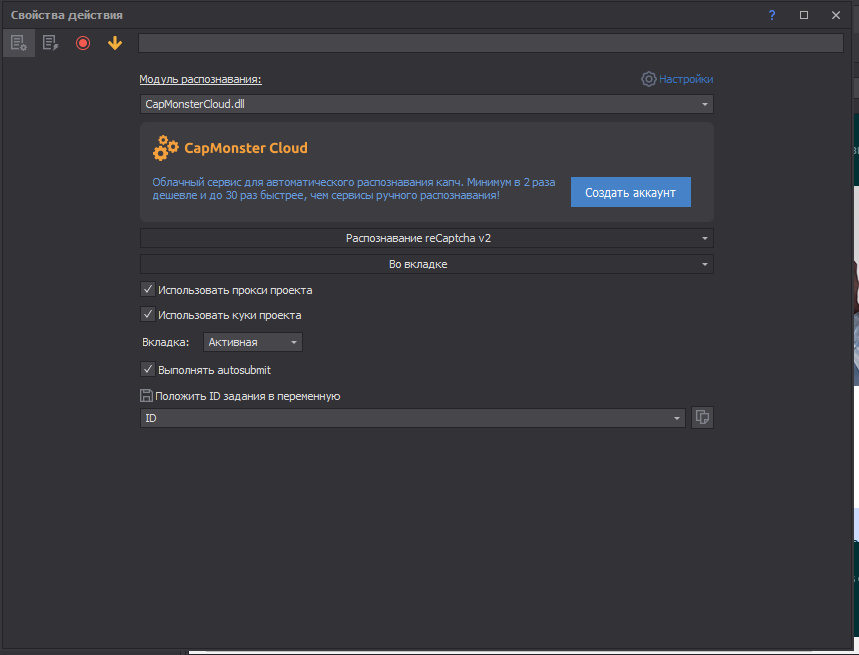Click the orange down arrow icon
The height and width of the screenshot is (655, 859).
coord(115,43)
